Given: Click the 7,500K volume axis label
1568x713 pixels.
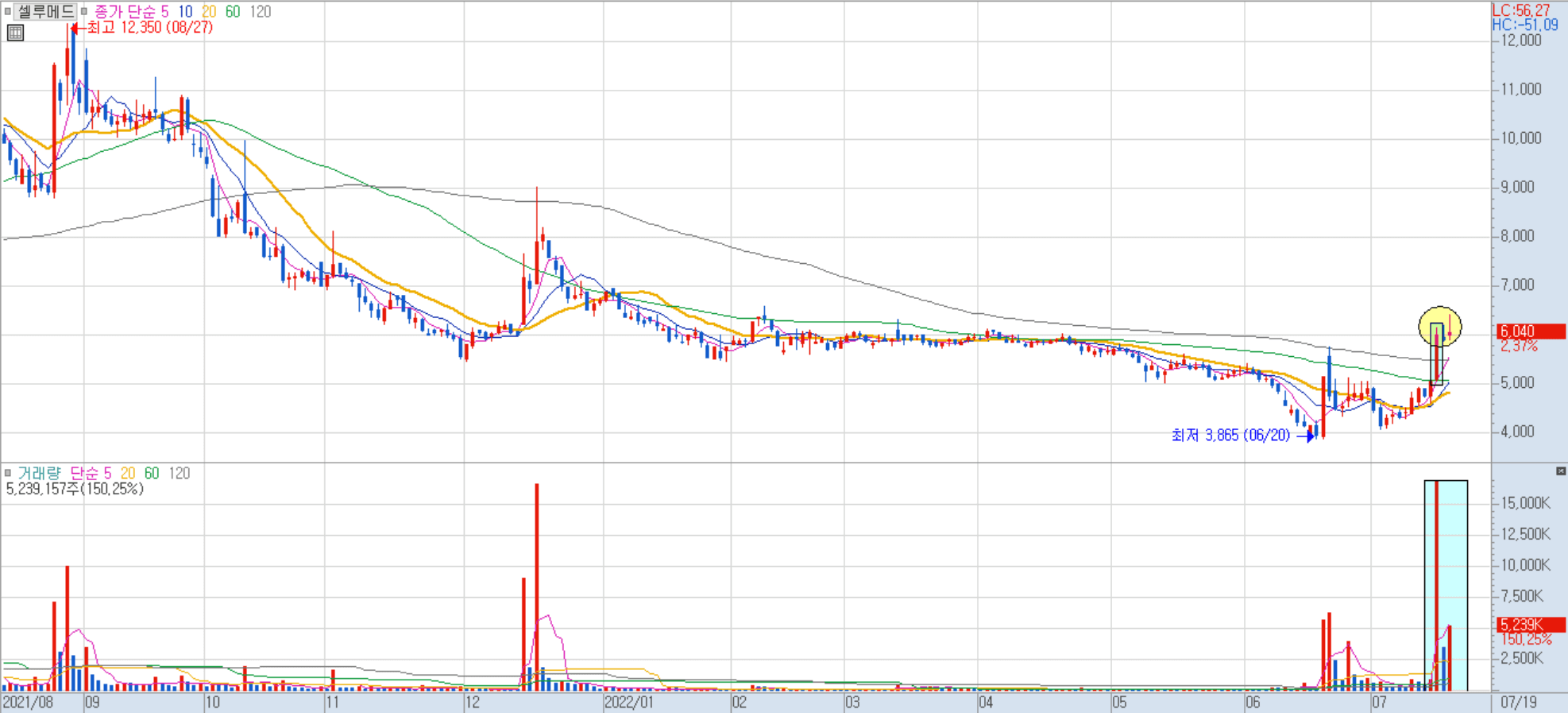Looking at the screenshot, I should pyautogui.click(x=1521, y=596).
